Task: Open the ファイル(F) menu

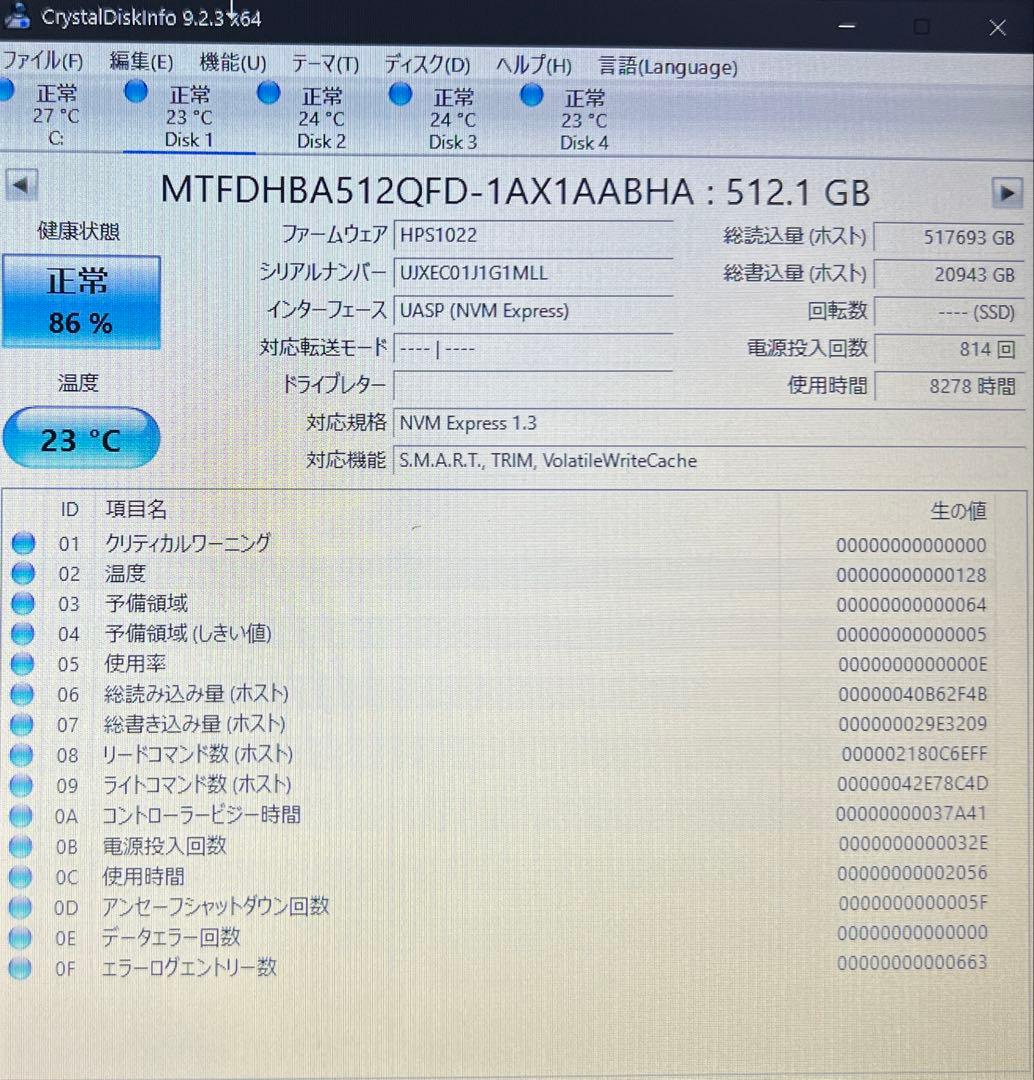Action: click(x=43, y=61)
